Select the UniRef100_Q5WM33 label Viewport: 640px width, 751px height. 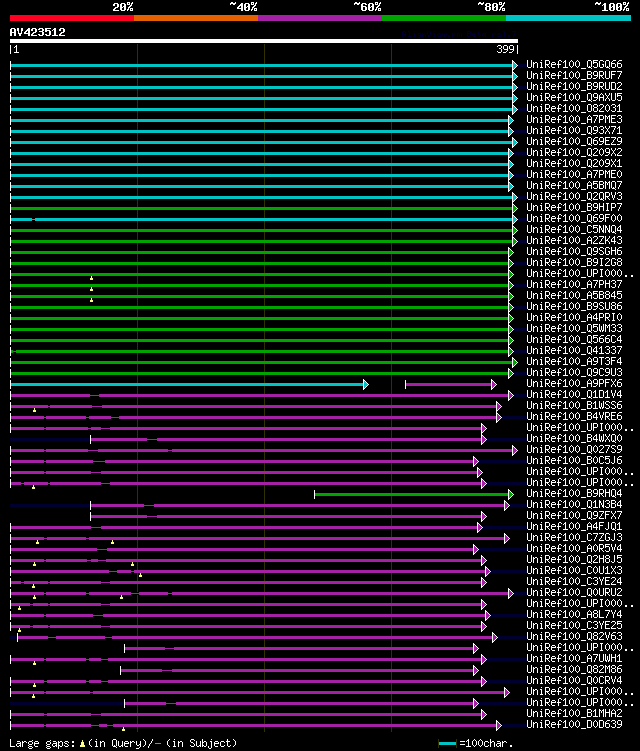click(x=574, y=328)
